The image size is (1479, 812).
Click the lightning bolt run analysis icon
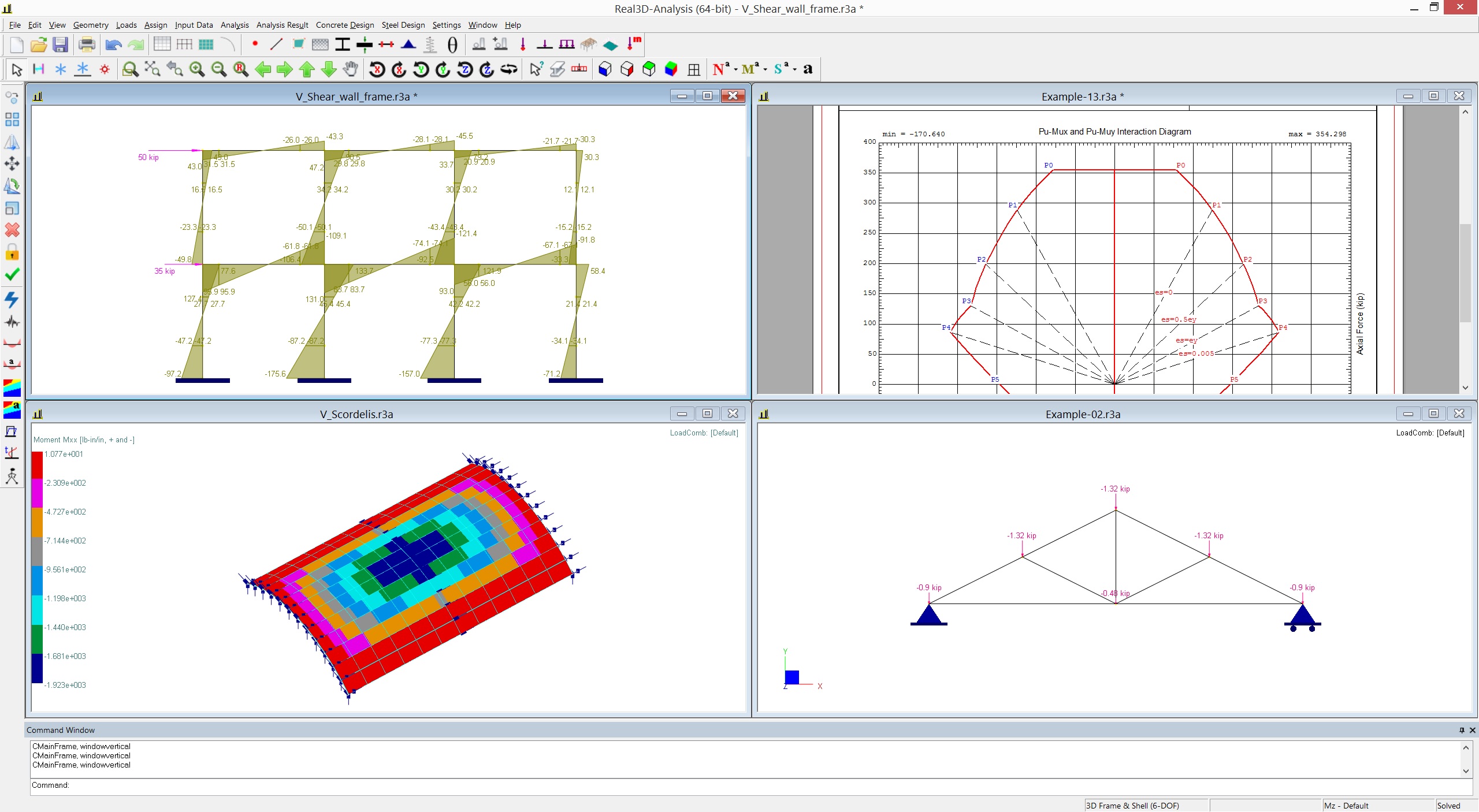[12, 299]
